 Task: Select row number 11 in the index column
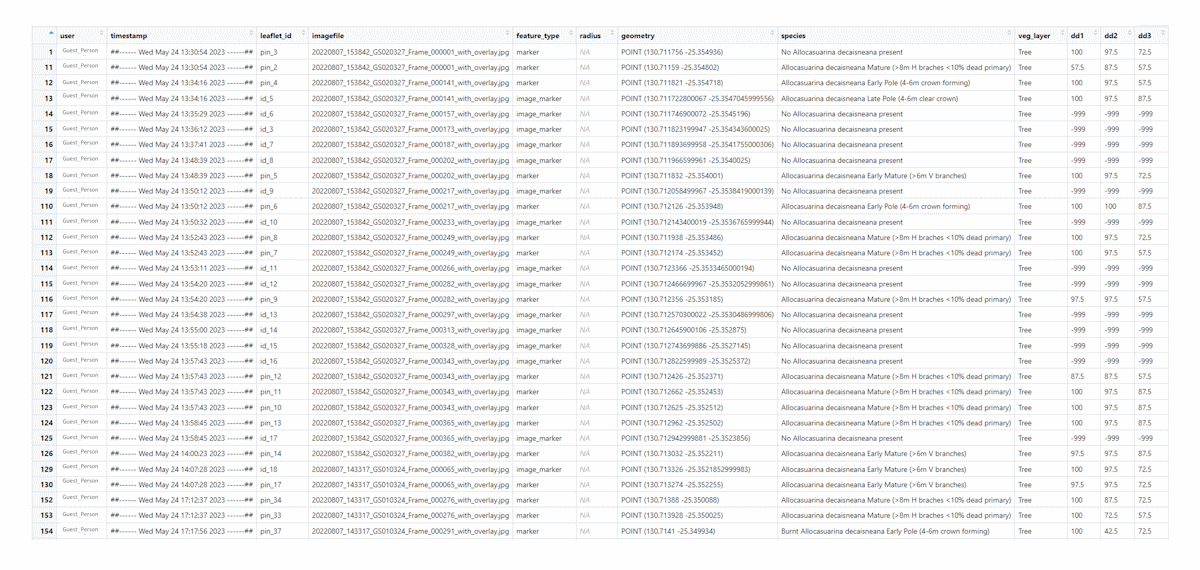click(x=48, y=68)
